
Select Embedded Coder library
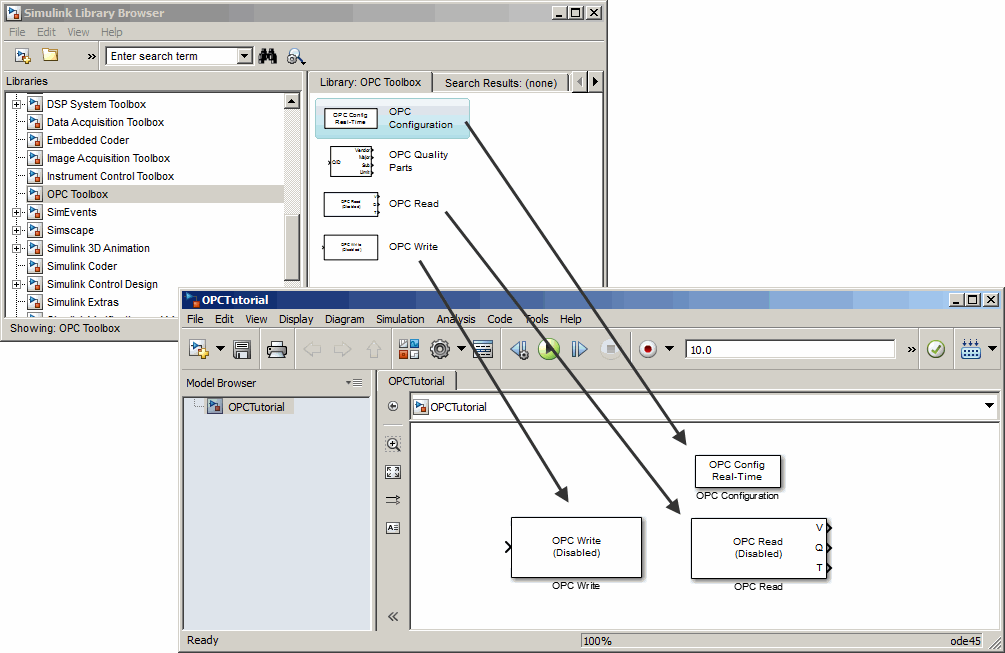tap(88, 140)
